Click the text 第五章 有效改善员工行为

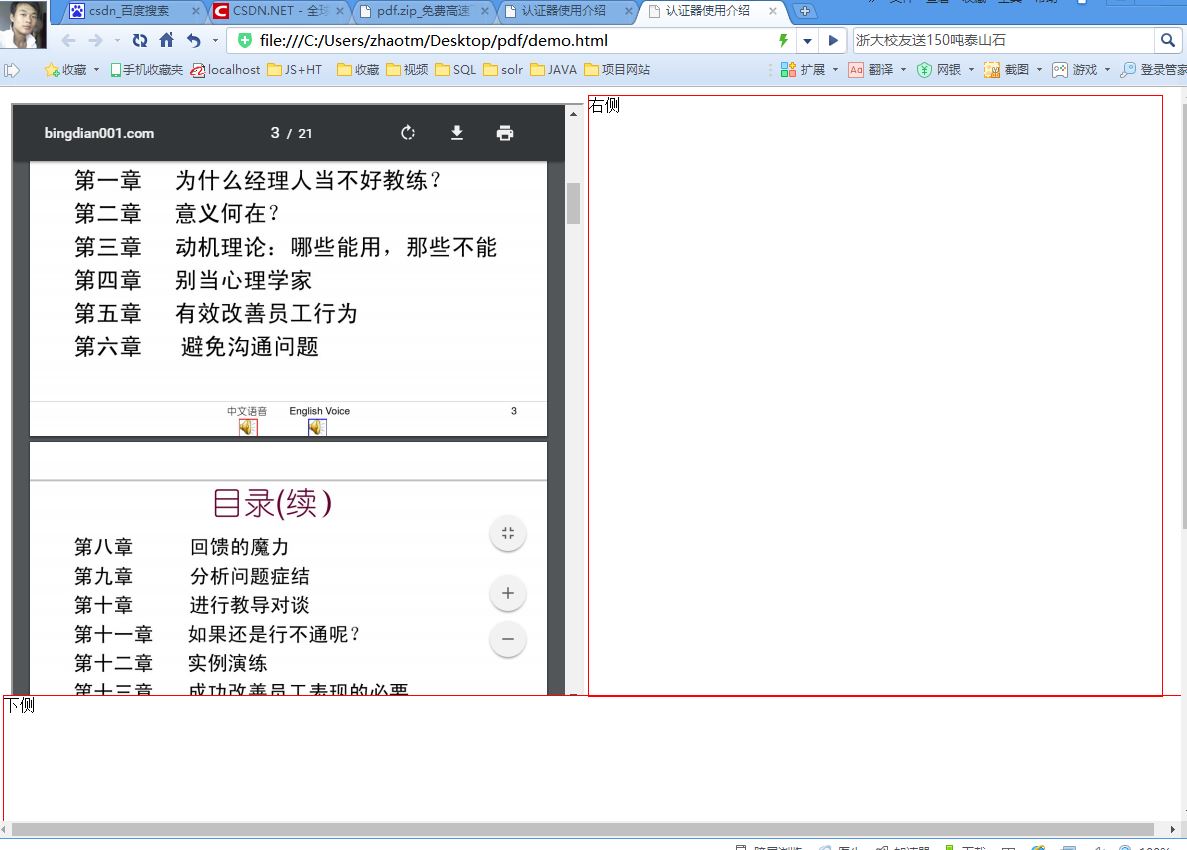point(216,313)
